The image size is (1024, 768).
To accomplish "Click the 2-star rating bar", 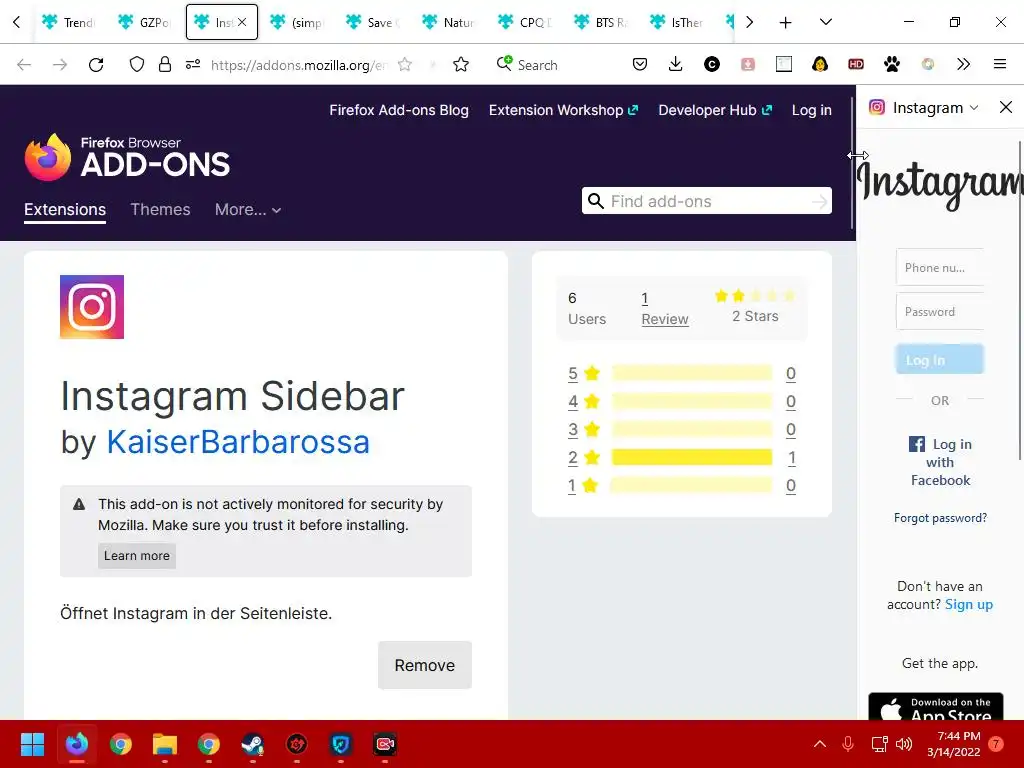I will pos(692,457).
